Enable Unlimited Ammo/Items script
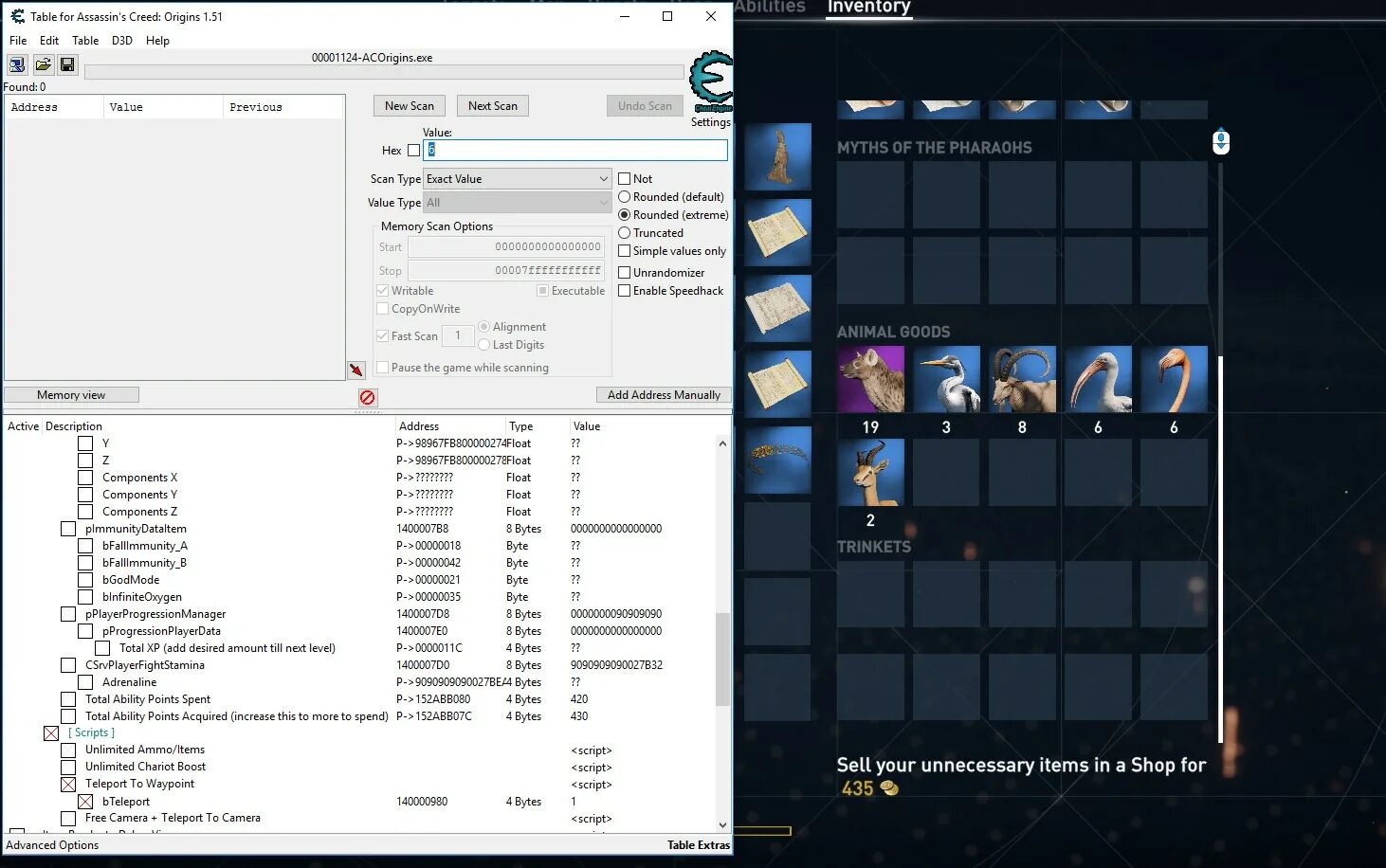1386x868 pixels. point(68,750)
